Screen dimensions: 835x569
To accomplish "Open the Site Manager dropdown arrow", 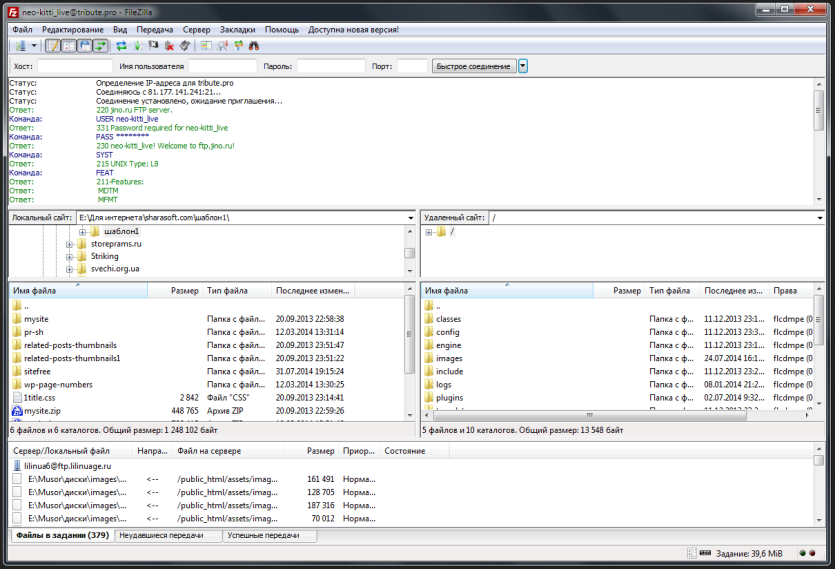I will 34,46.
